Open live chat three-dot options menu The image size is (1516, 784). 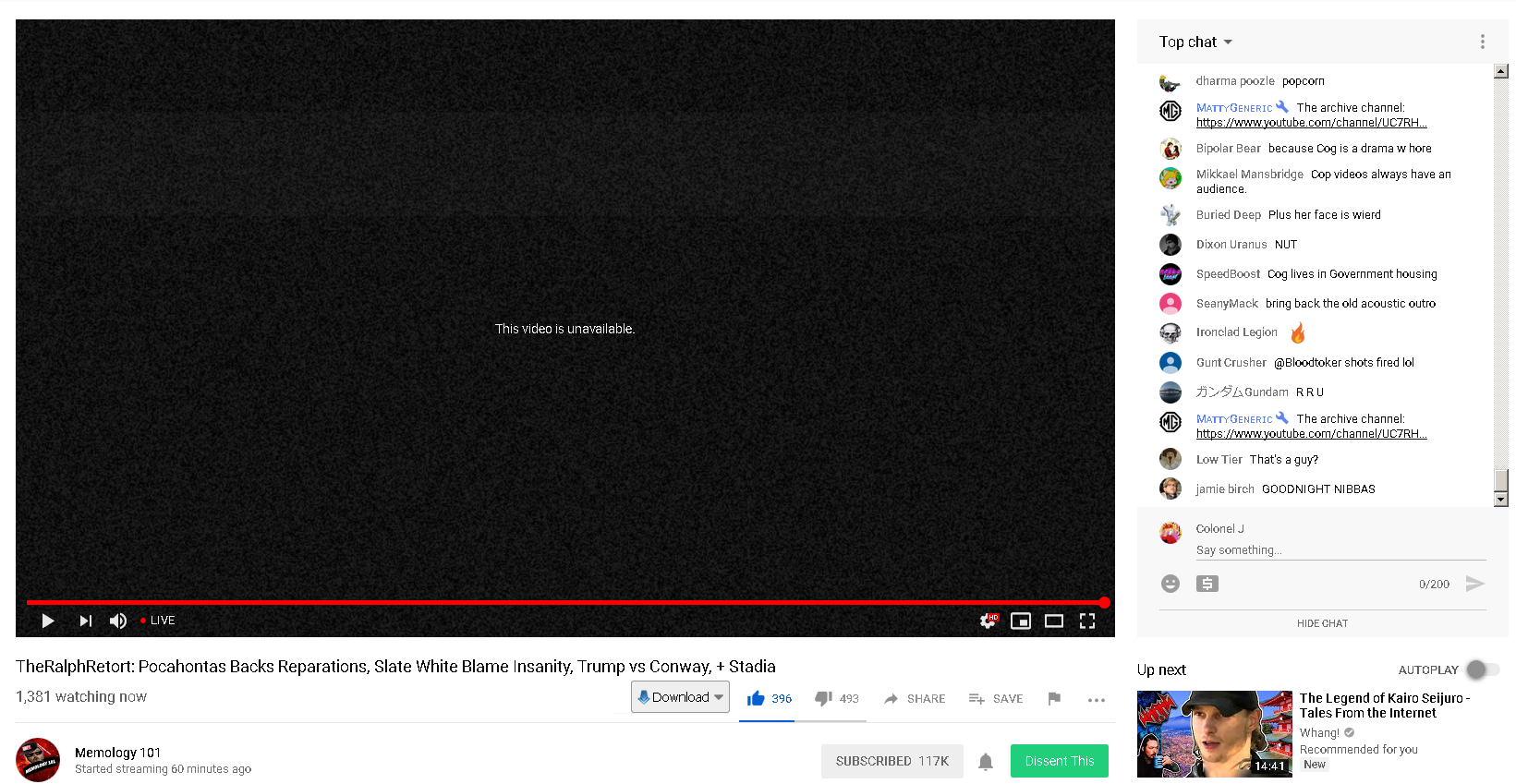click(x=1482, y=42)
